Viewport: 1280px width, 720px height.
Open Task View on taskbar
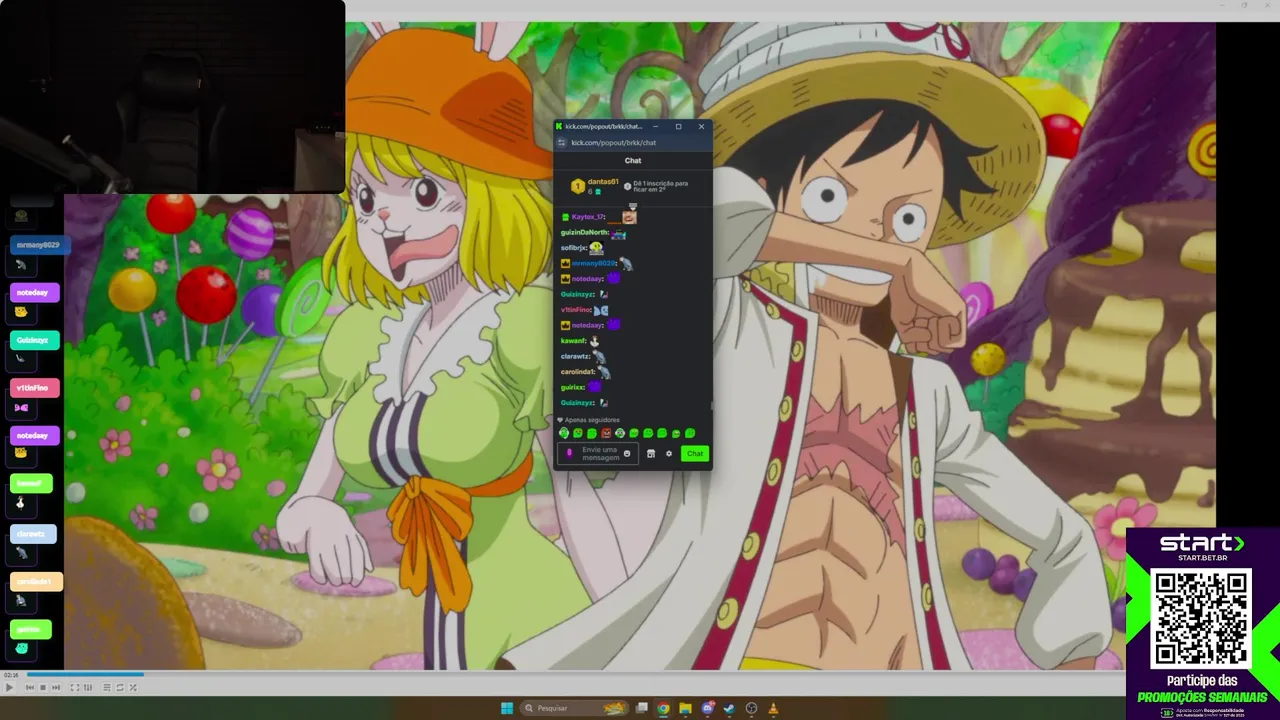pos(643,708)
